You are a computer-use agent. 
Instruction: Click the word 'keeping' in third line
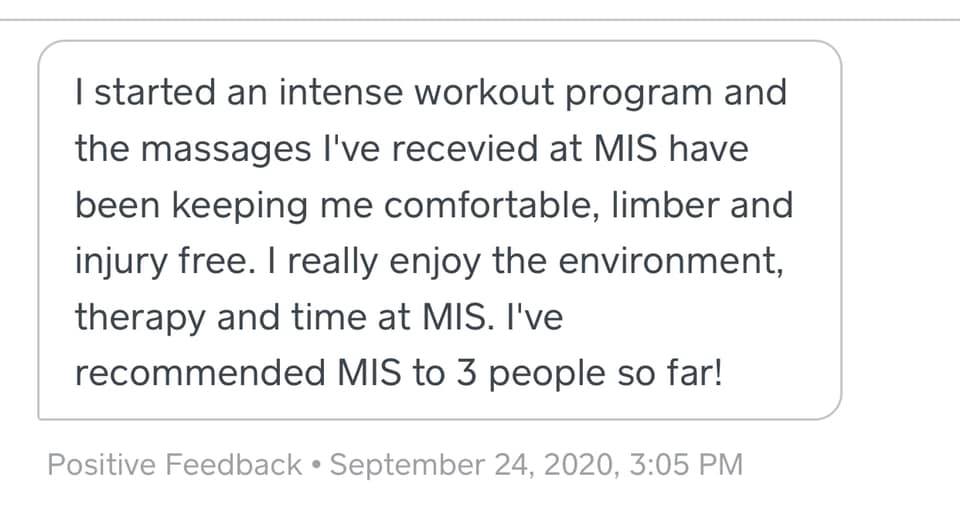(x=239, y=206)
